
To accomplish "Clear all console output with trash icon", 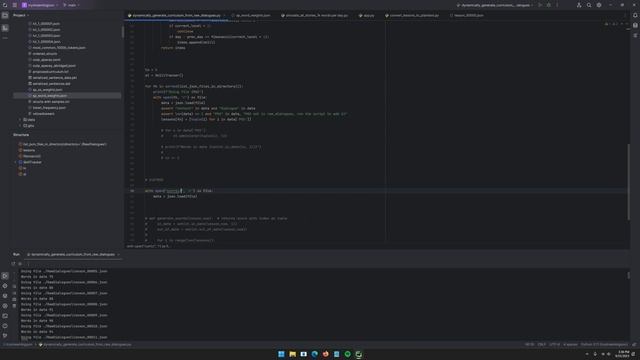I will point(14,306).
